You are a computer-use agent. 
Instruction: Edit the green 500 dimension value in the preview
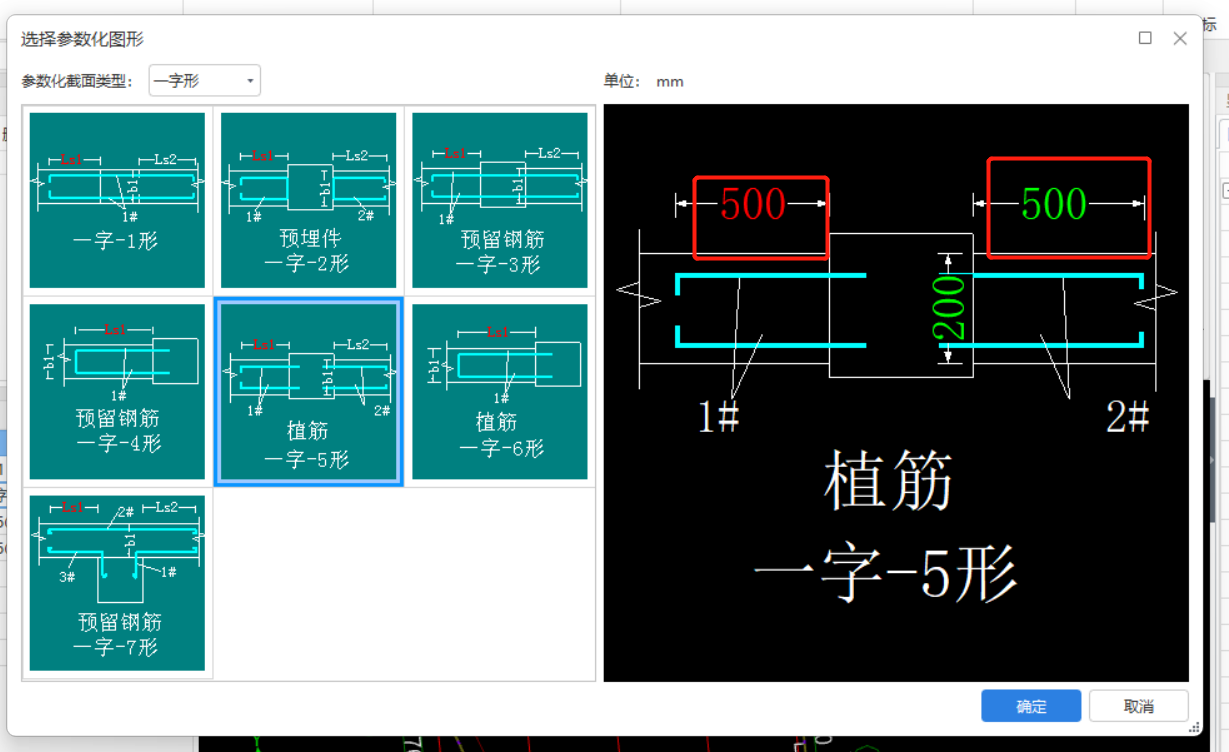click(x=1054, y=204)
